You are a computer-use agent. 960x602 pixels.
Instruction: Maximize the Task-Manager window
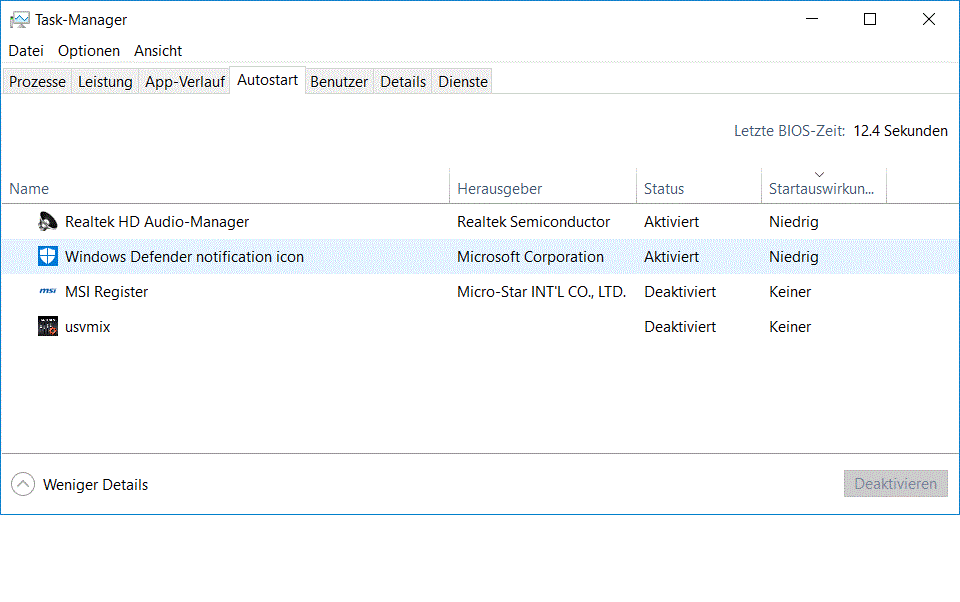pyautogui.click(x=870, y=20)
